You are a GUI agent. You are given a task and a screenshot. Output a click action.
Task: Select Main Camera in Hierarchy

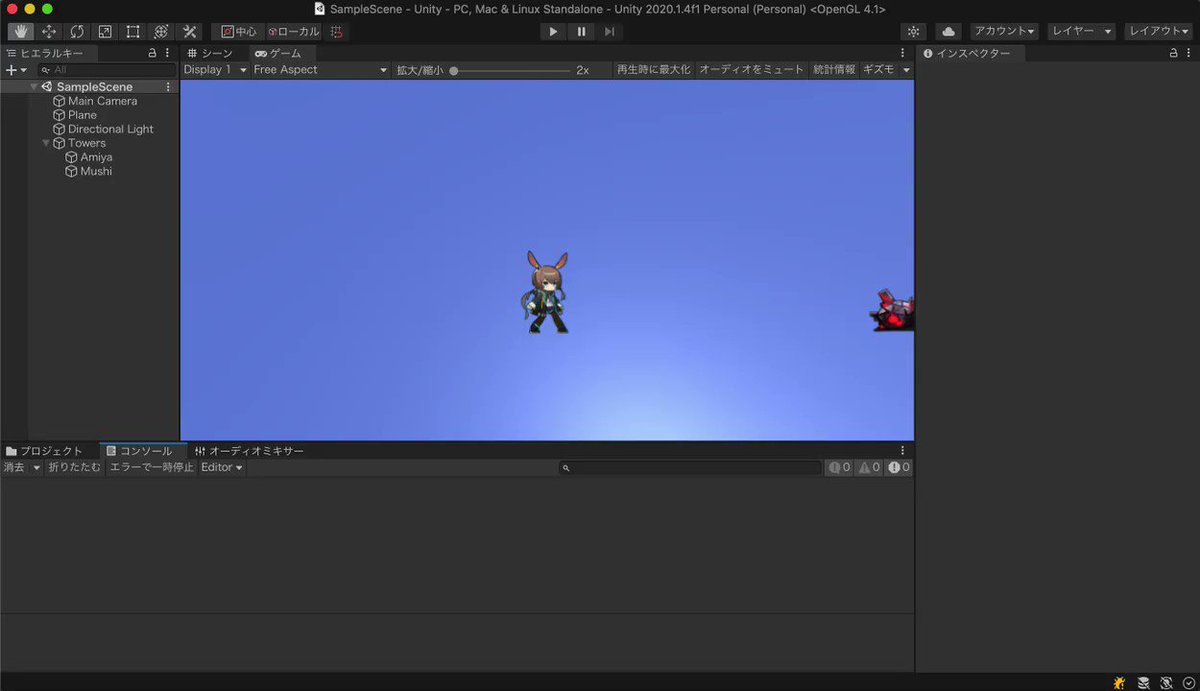pyautogui.click(x=102, y=101)
